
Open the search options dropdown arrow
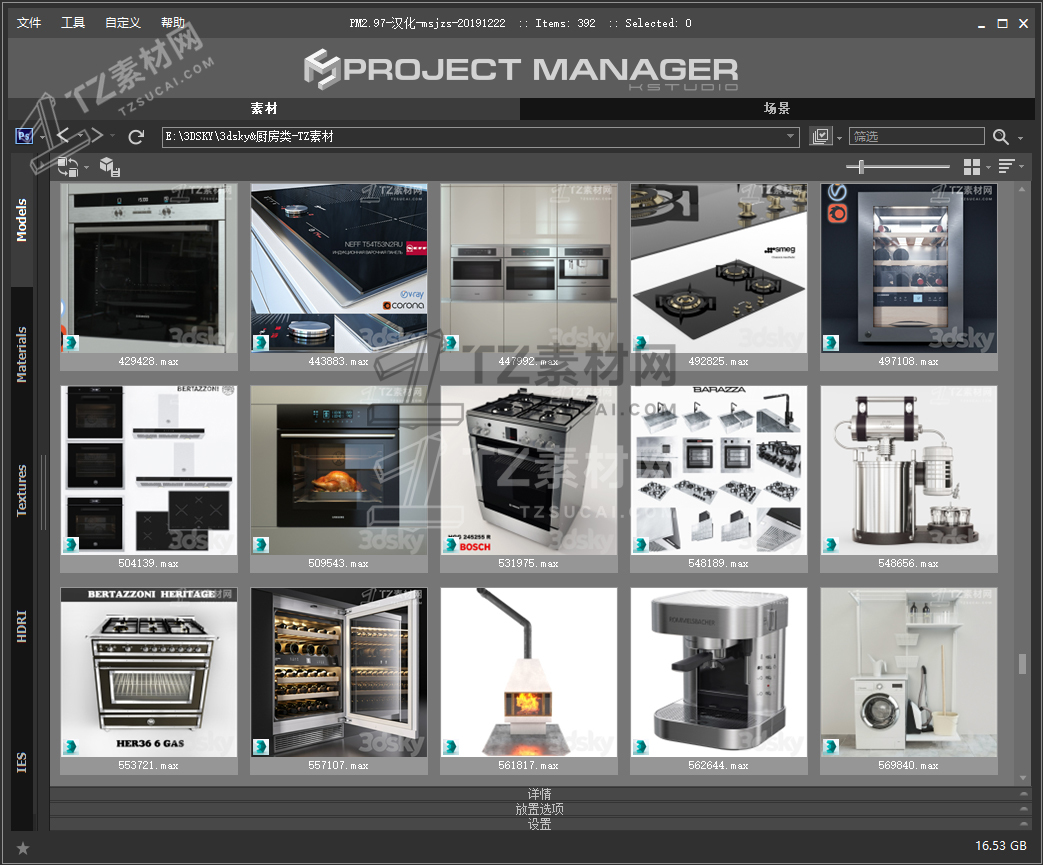tap(1020, 139)
